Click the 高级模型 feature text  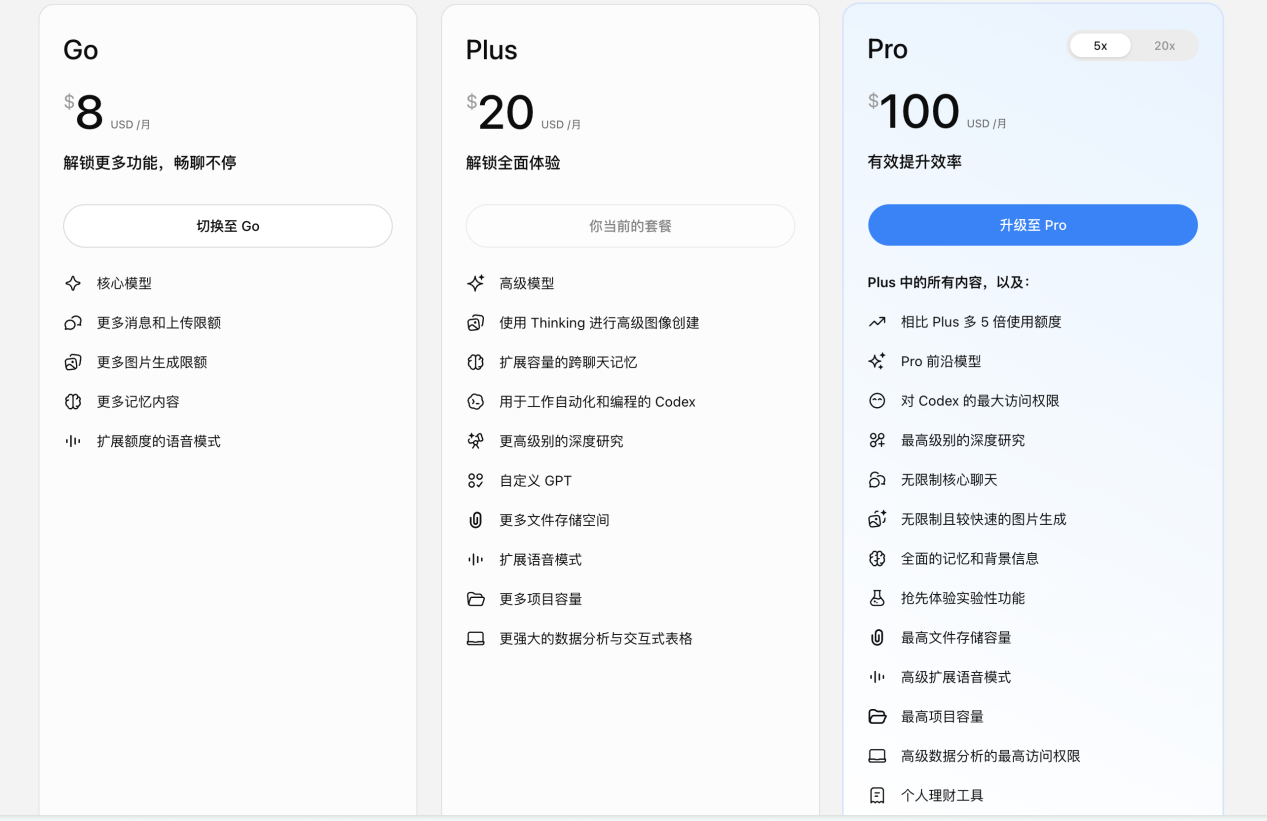[527, 284]
